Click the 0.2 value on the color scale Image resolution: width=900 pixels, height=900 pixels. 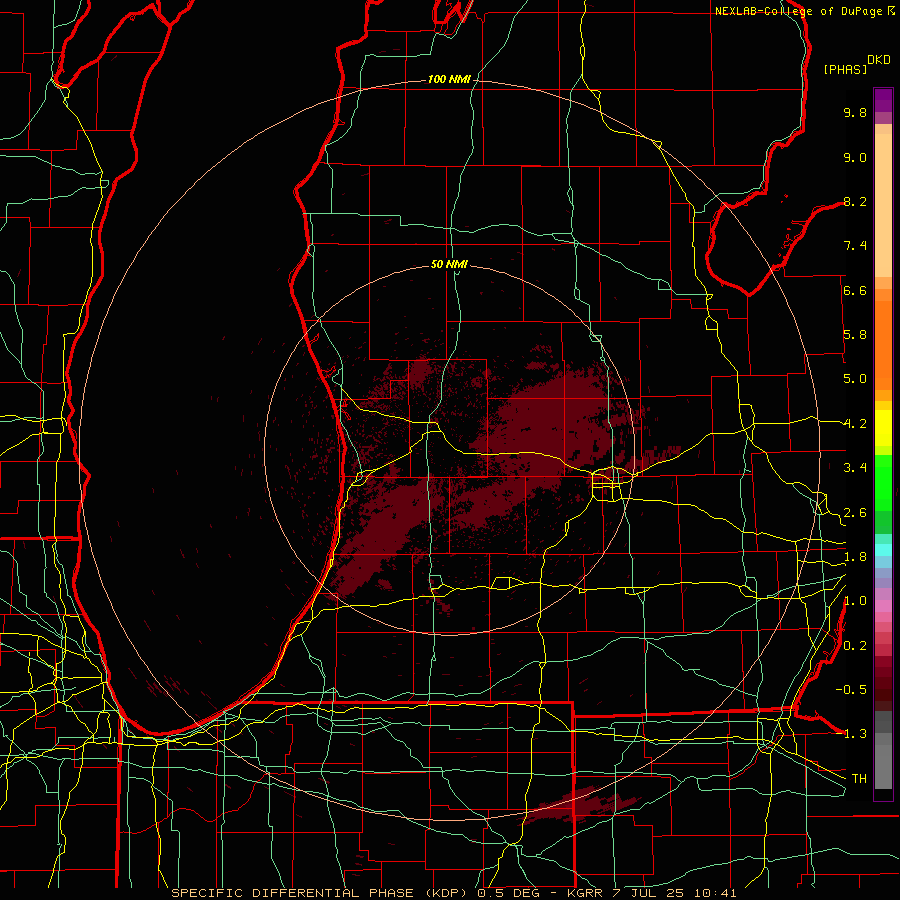point(855,646)
